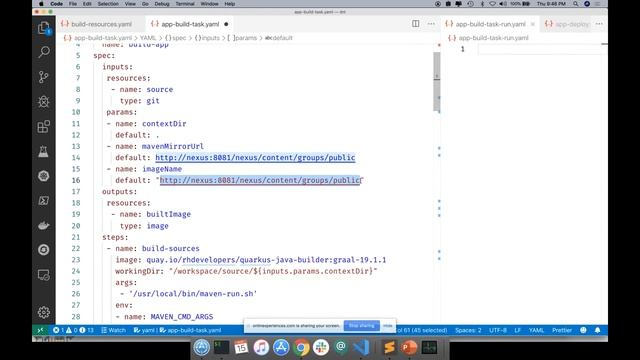Screen dimensions: 640x360
Task: Change LF end-of-line sequence
Action: pos(518,330)
